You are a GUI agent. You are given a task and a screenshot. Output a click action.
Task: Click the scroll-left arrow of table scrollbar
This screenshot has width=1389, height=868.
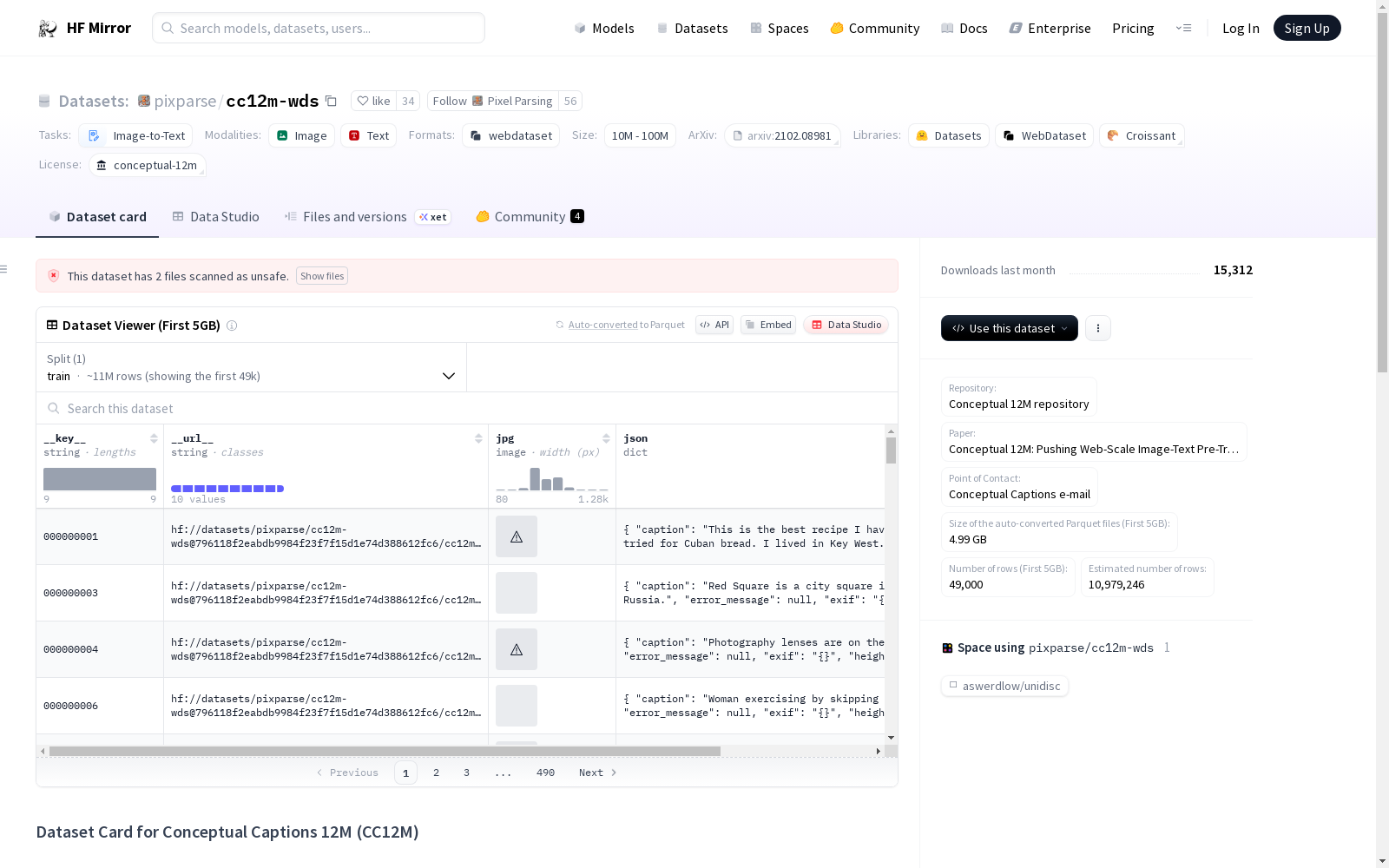coord(43,751)
